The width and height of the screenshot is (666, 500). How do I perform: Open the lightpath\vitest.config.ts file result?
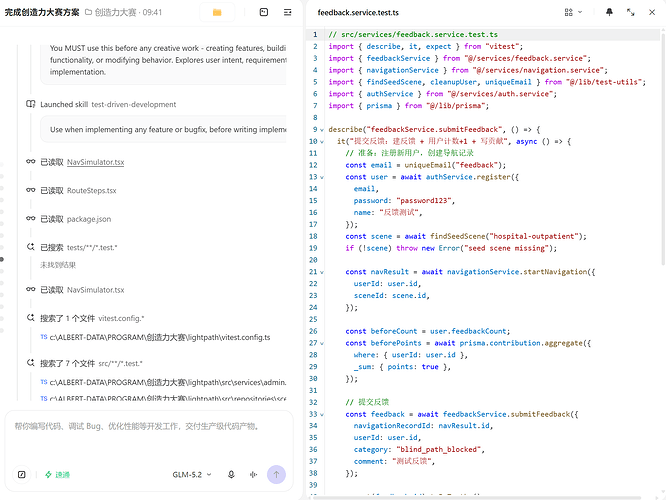pos(160,337)
